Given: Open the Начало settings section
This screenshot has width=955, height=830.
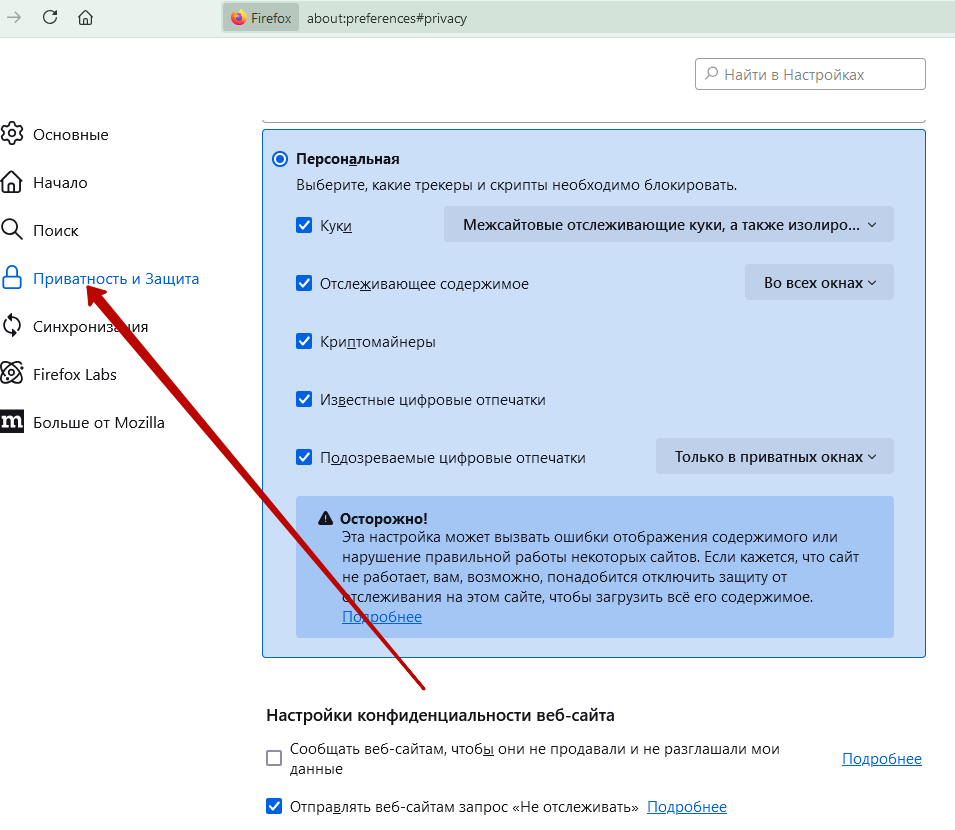Looking at the screenshot, I should (x=60, y=182).
